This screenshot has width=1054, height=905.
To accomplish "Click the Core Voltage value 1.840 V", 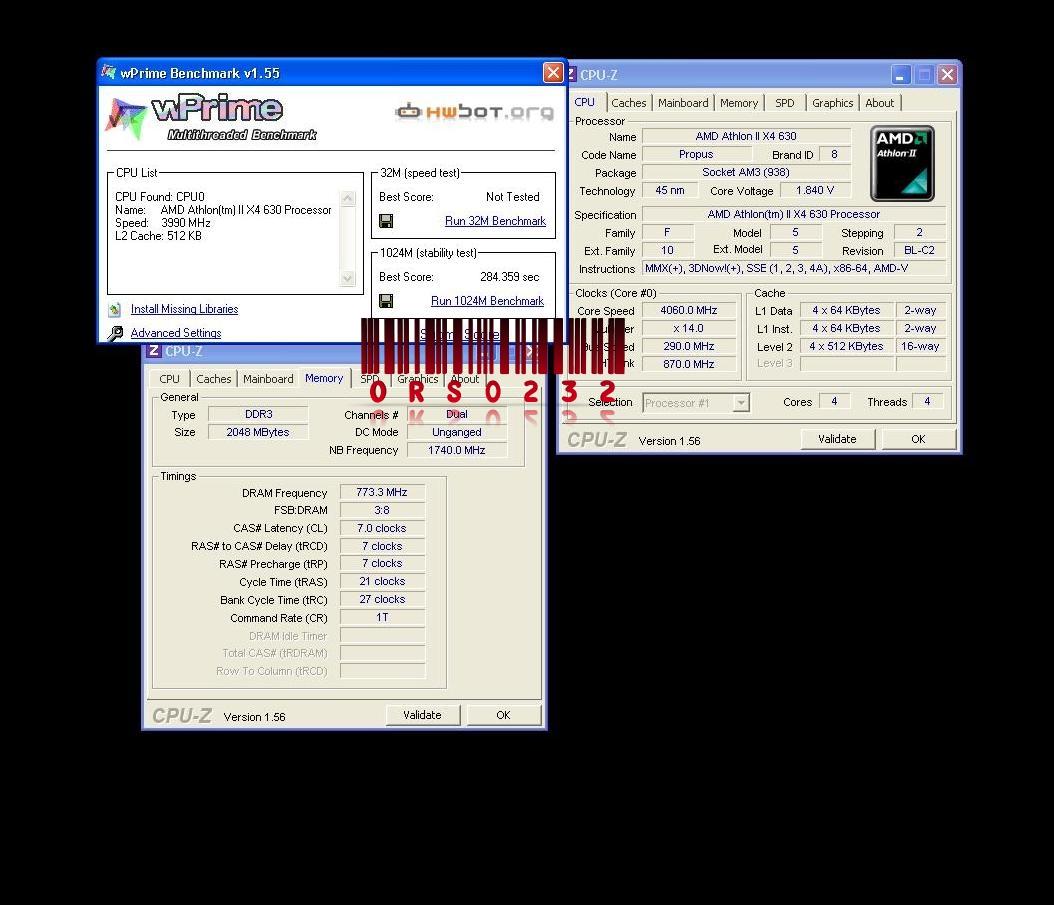I will [815, 190].
